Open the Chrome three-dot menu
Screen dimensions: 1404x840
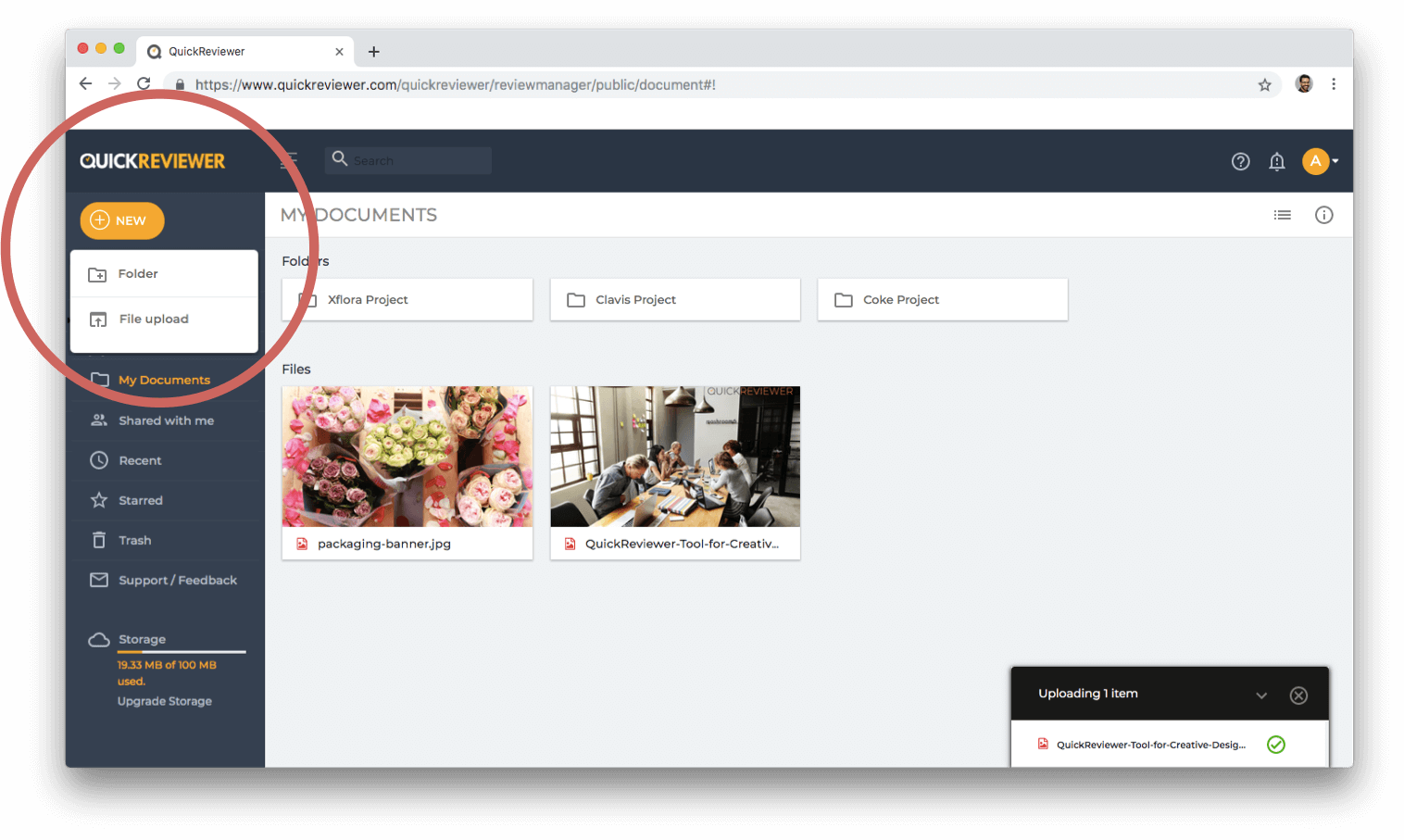point(1334,84)
